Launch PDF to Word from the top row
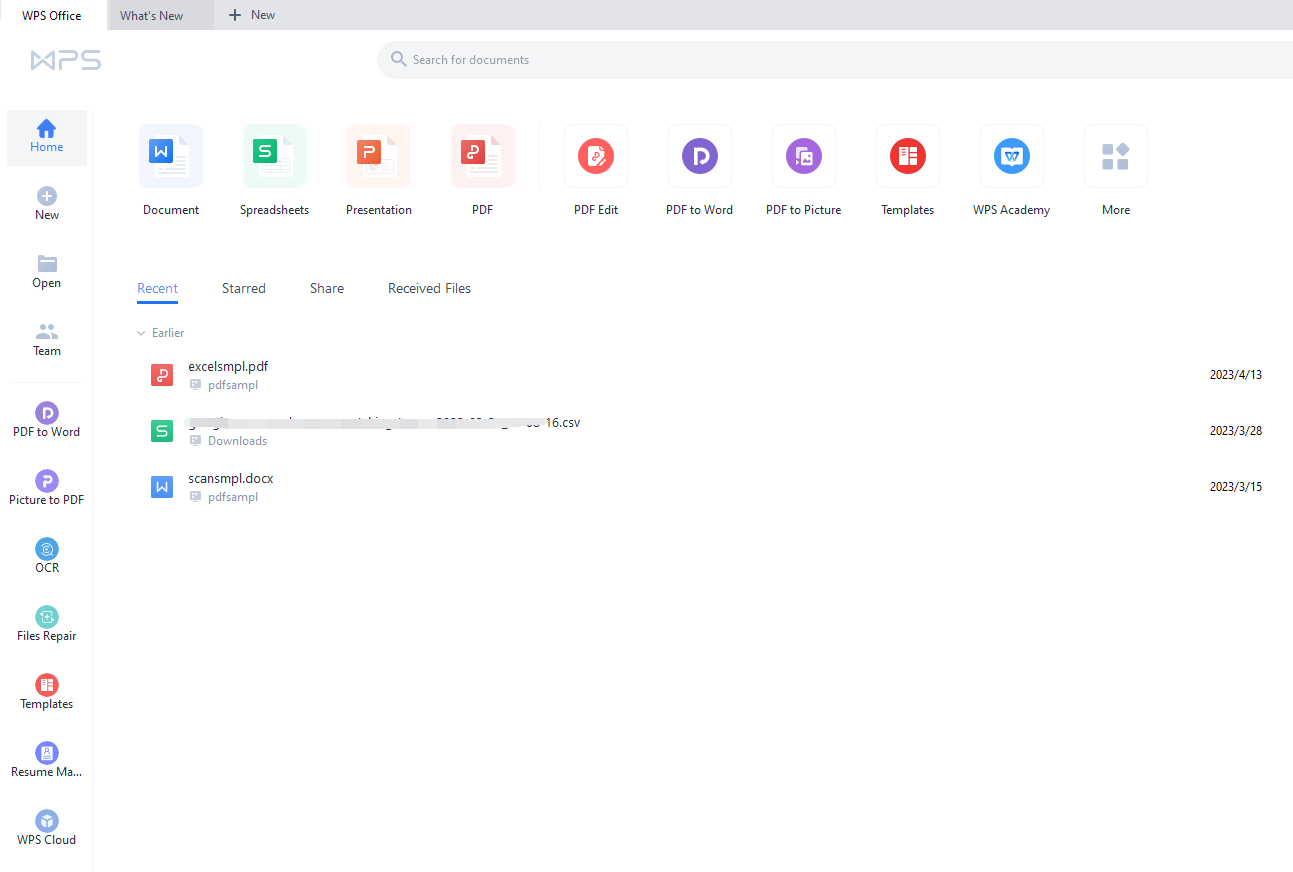The width and height of the screenshot is (1293, 872). [x=700, y=156]
